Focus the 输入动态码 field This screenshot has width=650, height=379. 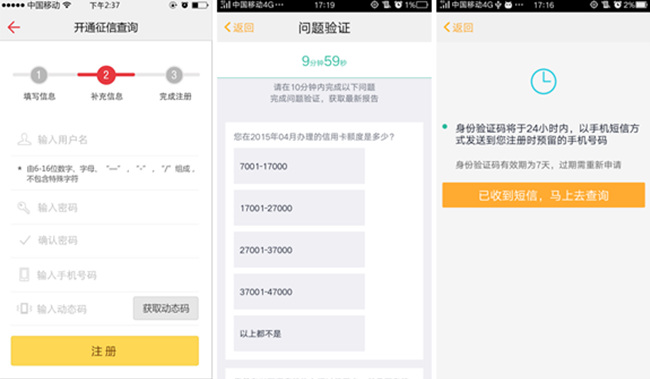pyautogui.click(x=71, y=309)
